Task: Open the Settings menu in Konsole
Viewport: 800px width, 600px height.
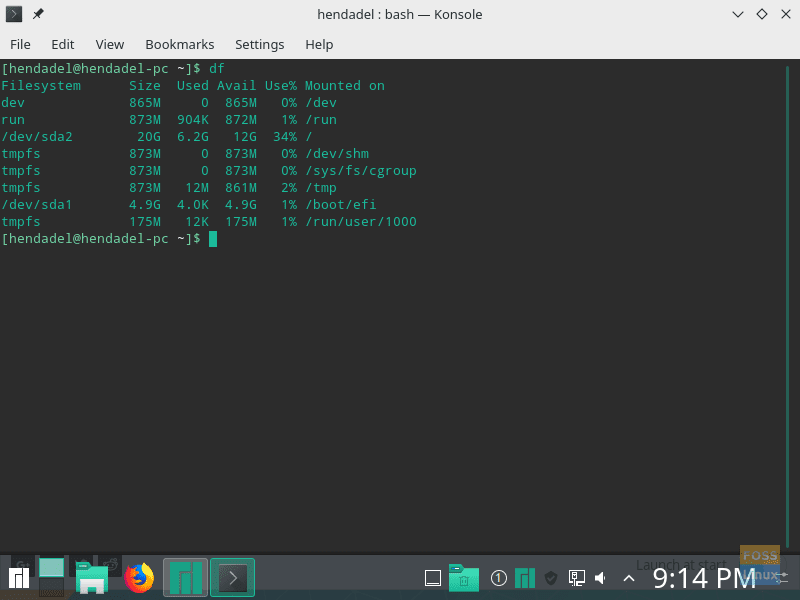Action: click(x=260, y=44)
